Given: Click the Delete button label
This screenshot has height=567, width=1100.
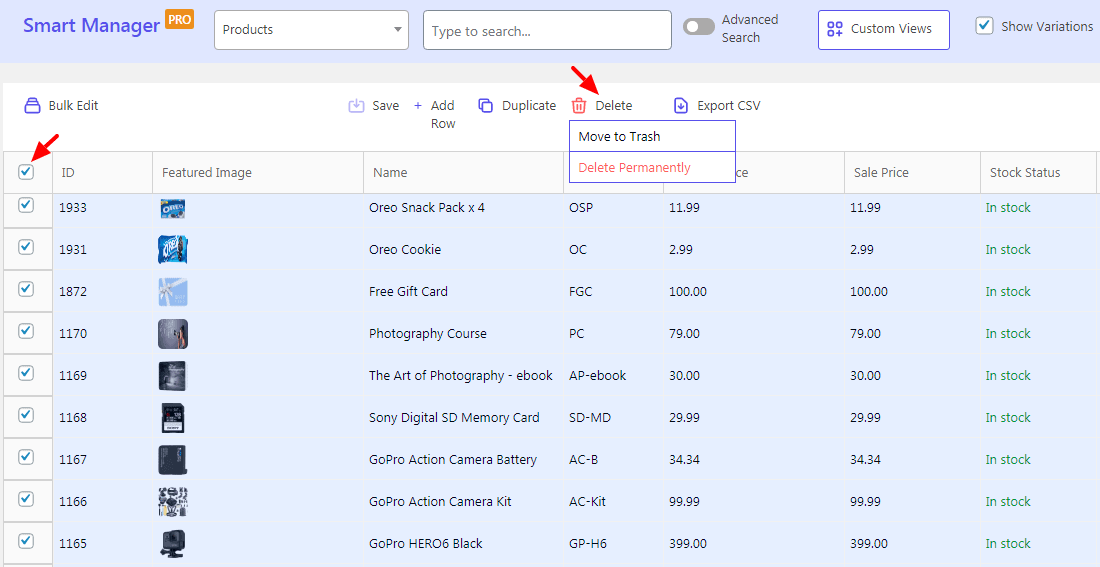Looking at the screenshot, I should 614,106.
